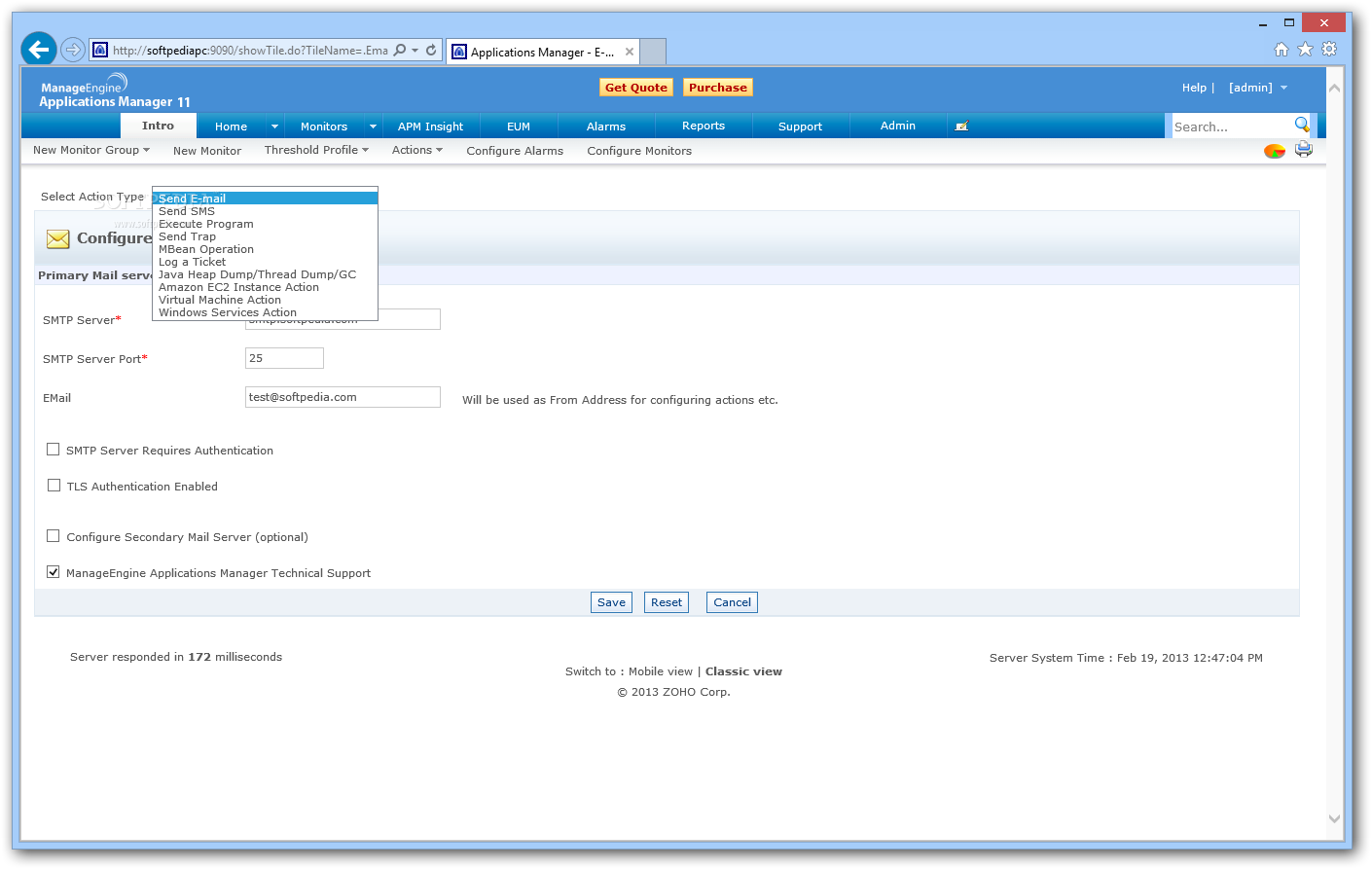Click the Purchase button
Viewport: 1372px width, 869px height.
tap(718, 88)
